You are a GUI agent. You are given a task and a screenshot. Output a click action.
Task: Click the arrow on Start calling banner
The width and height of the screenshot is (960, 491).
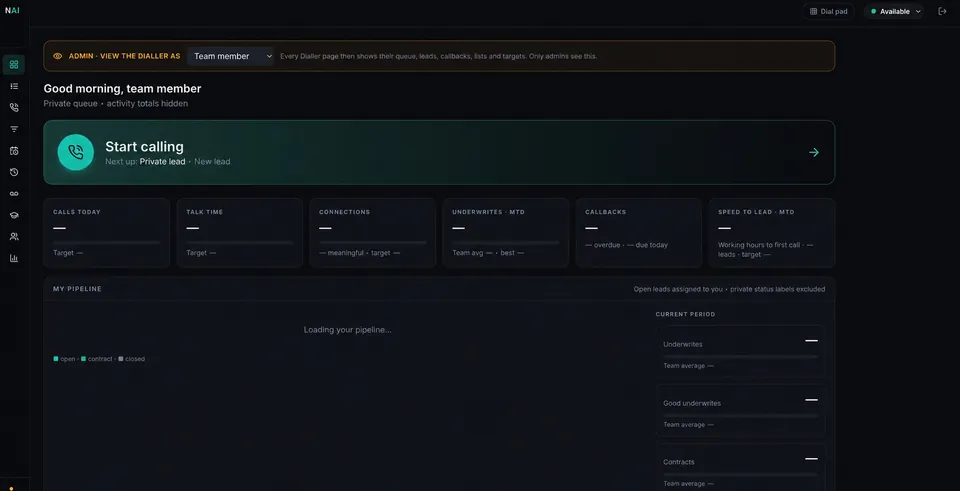tap(814, 152)
